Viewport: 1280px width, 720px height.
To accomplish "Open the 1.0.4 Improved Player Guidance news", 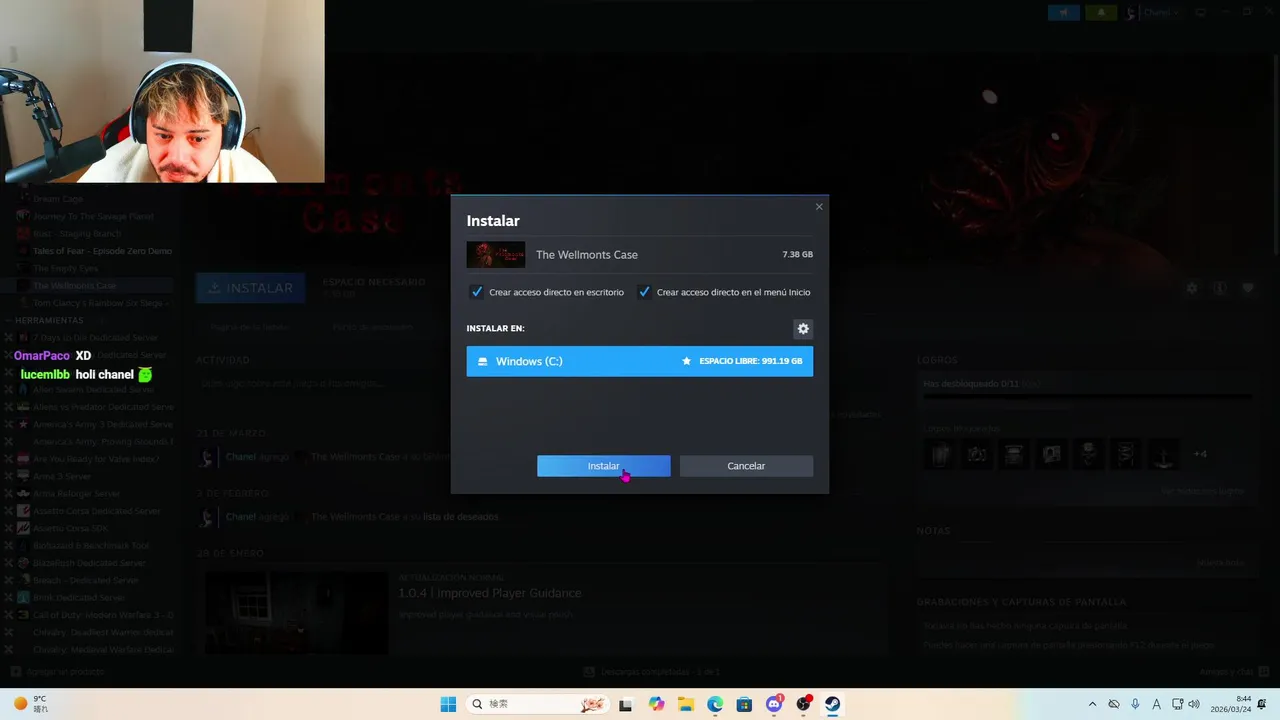I will point(489,593).
